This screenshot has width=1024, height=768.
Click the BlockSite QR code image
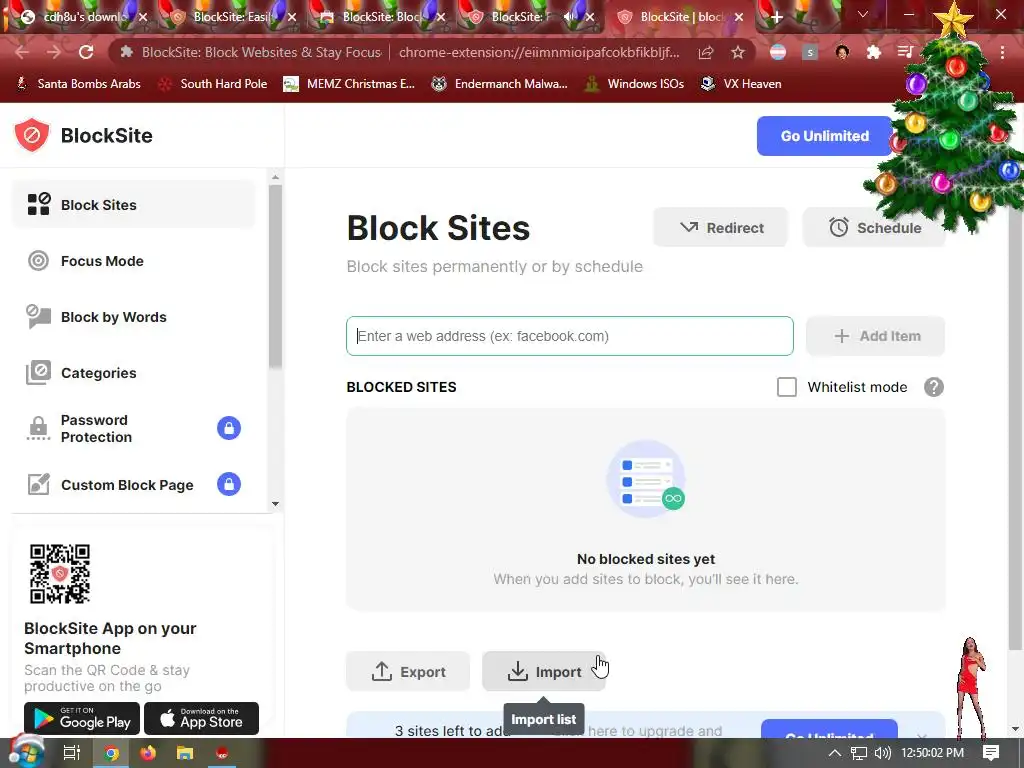click(x=59, y=573)
